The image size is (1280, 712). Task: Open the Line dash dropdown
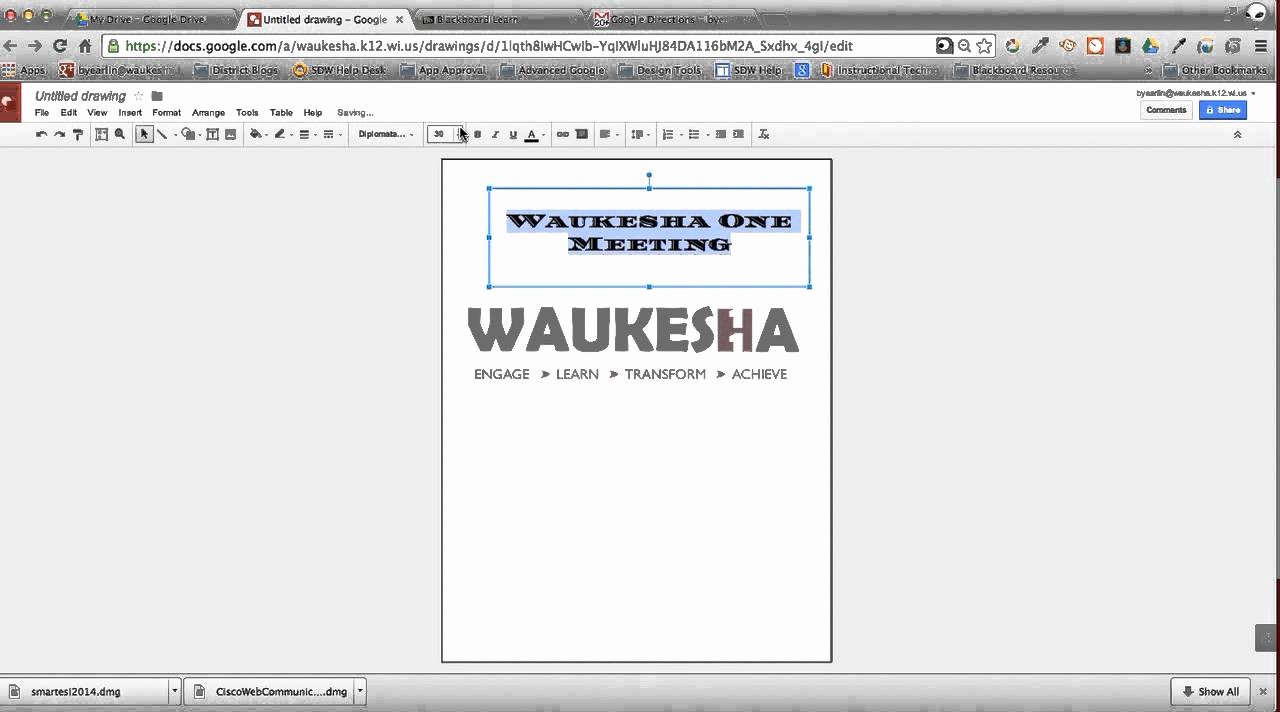point(331,134)
